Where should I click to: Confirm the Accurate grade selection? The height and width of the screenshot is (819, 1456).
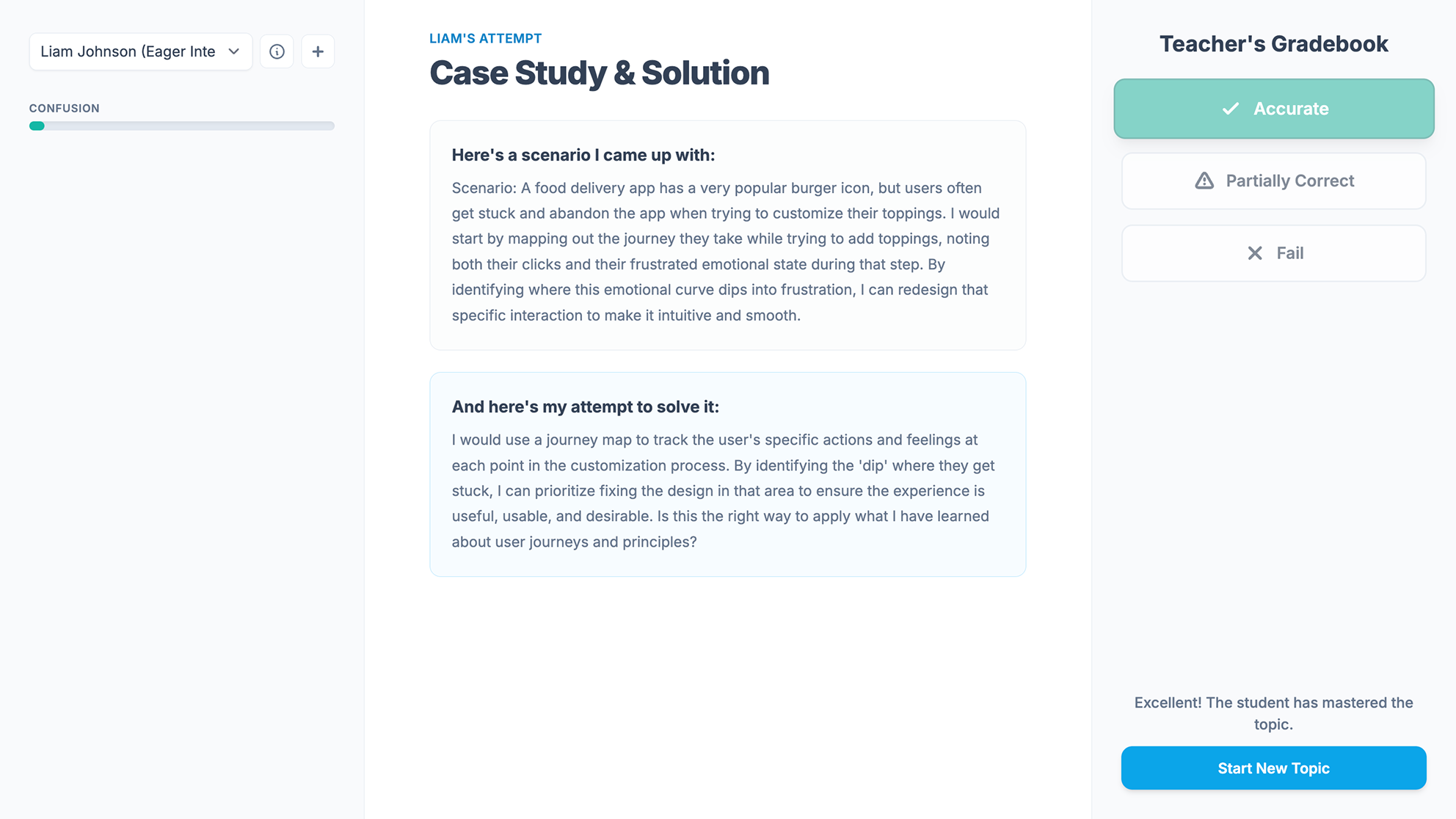[1273, 109]
